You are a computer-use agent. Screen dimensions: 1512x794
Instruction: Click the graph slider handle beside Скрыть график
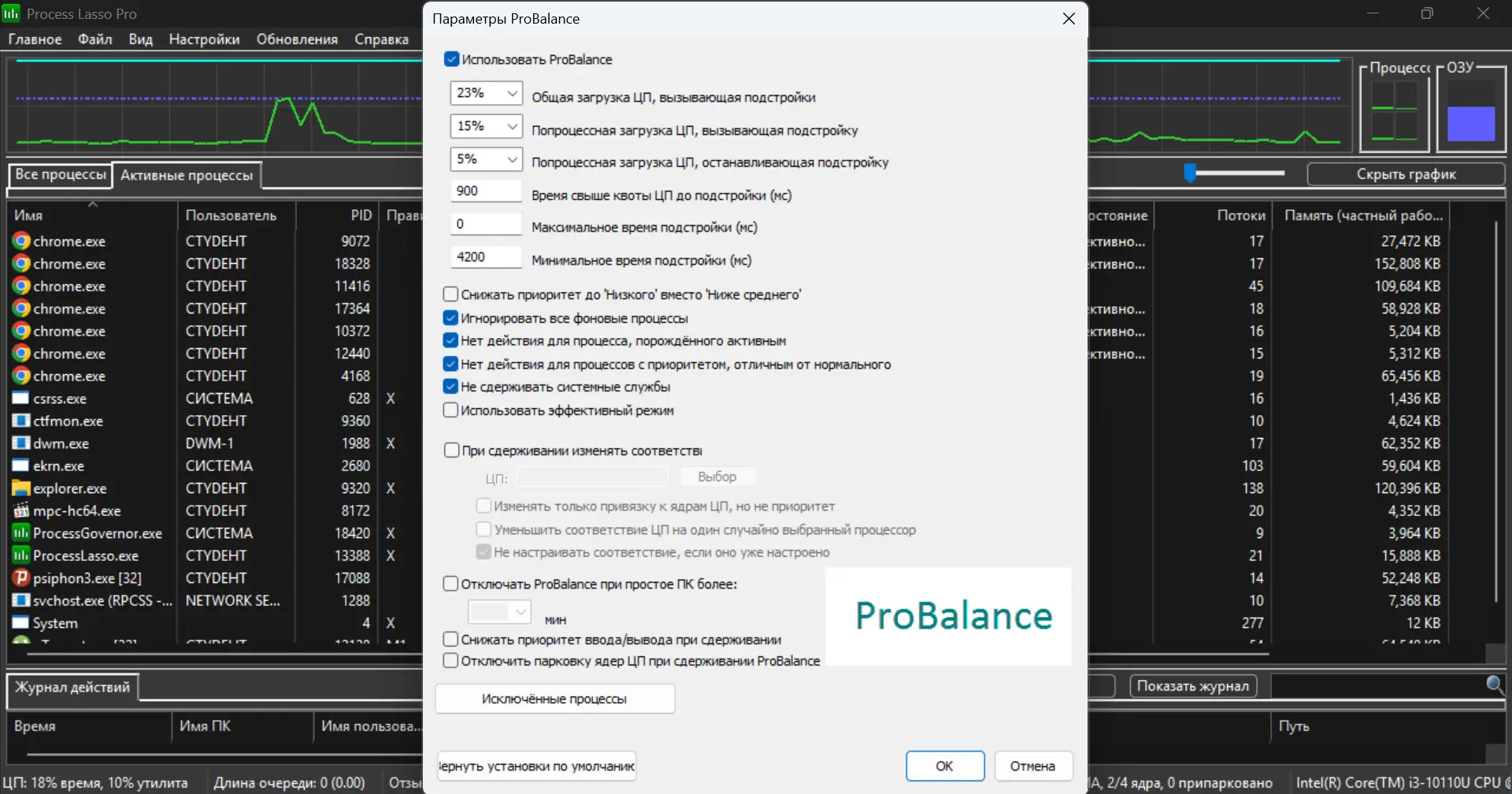pos(1190,173)
